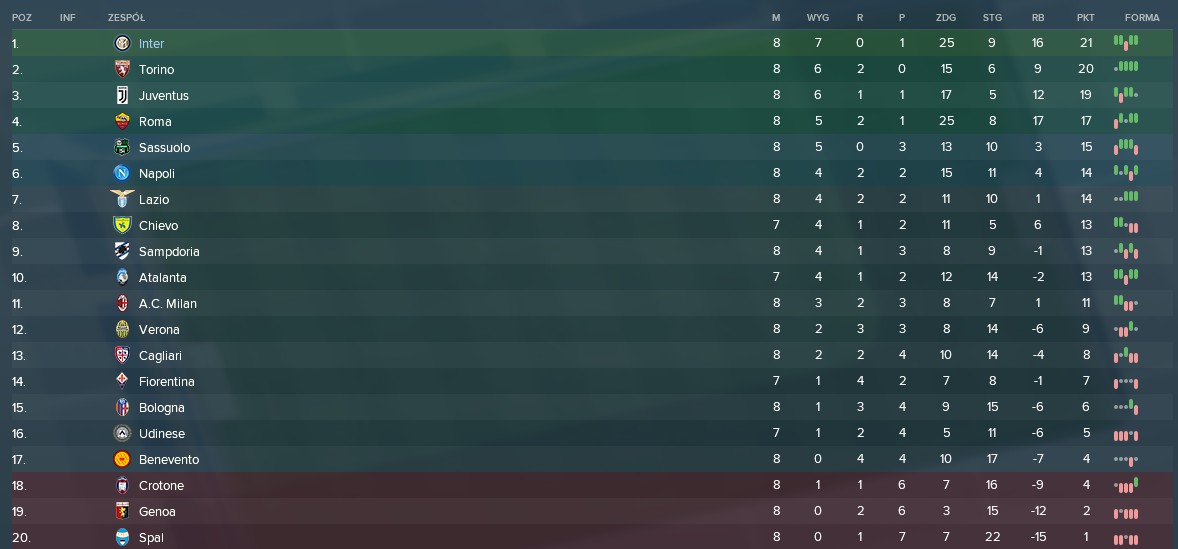Click the Lazio eagle badge
Viewport: 1178px width, 549px height.
122,200
